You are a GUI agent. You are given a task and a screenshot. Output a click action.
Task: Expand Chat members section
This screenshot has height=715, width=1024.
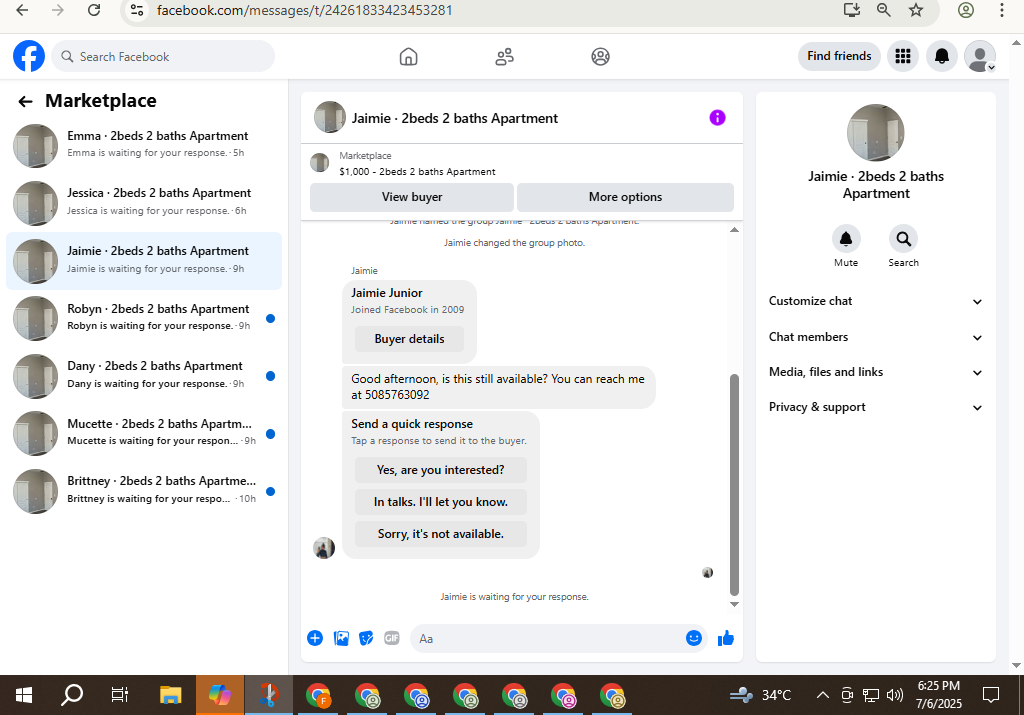876,337
